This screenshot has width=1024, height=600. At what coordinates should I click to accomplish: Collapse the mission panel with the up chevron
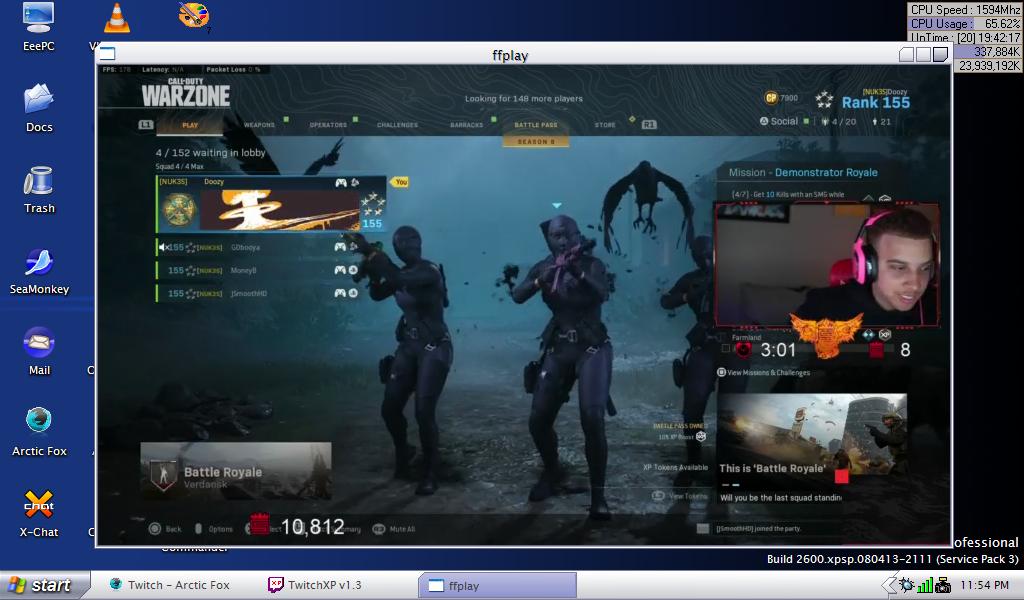tap(868, 197)
